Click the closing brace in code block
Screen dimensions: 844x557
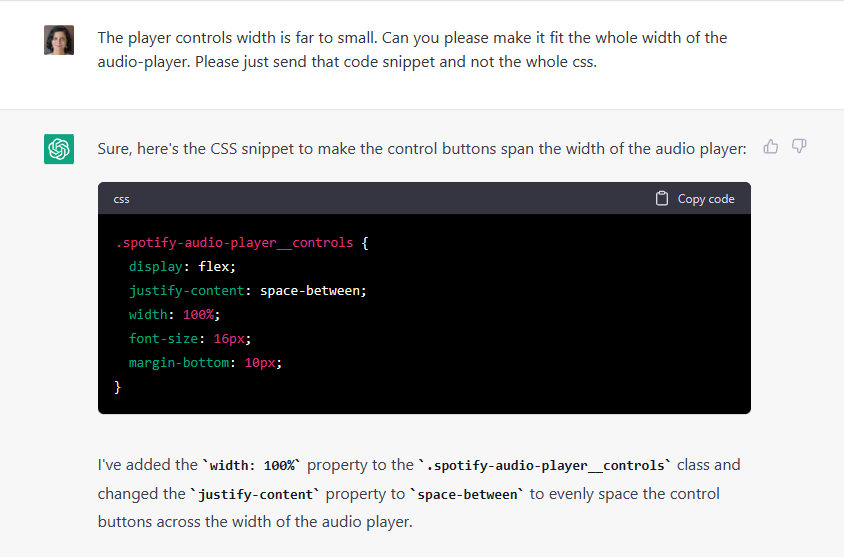(118, 387)
